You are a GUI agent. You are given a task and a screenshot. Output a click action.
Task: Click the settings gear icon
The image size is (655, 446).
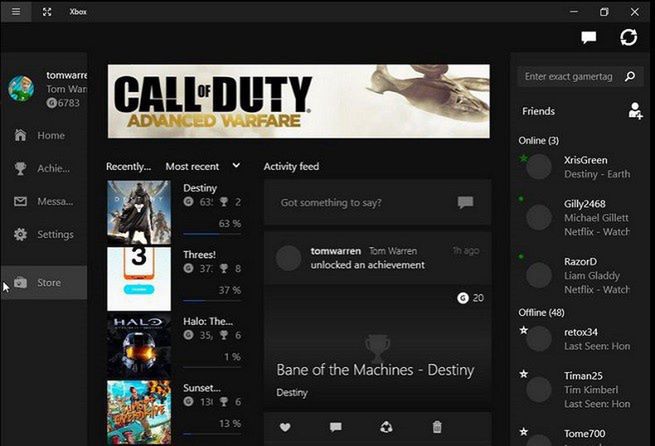coord(20,234)
